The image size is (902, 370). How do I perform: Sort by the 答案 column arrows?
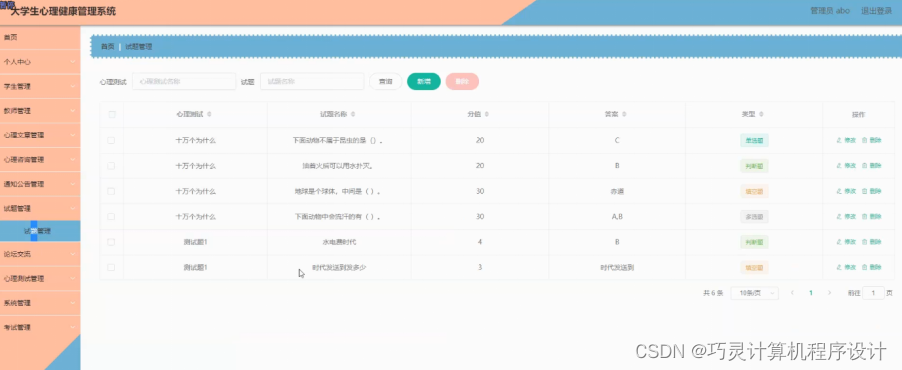click(624, 115)
